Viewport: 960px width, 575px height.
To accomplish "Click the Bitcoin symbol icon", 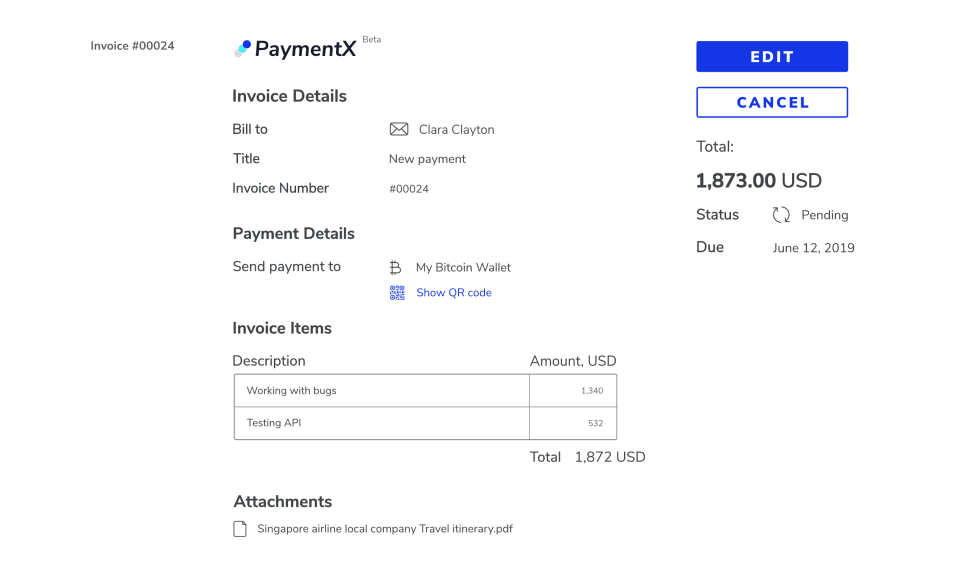I will [x=396, y=268].
